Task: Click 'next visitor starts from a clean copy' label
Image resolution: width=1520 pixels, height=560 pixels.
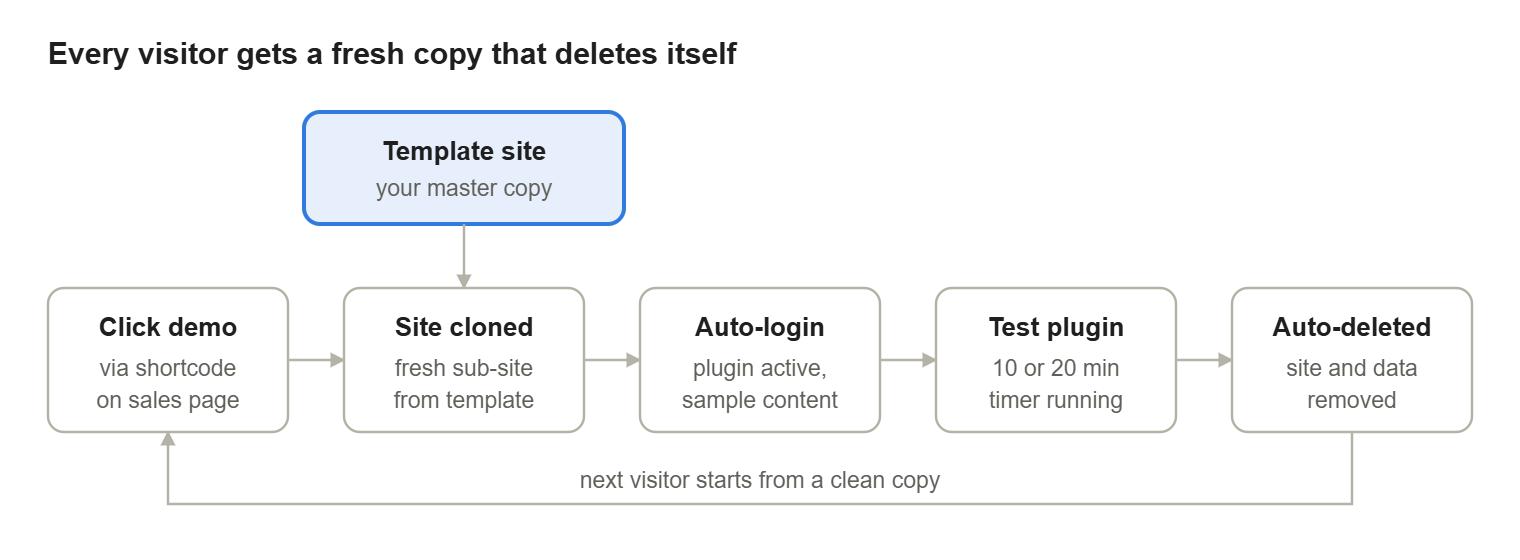Action: click(760, 480)
